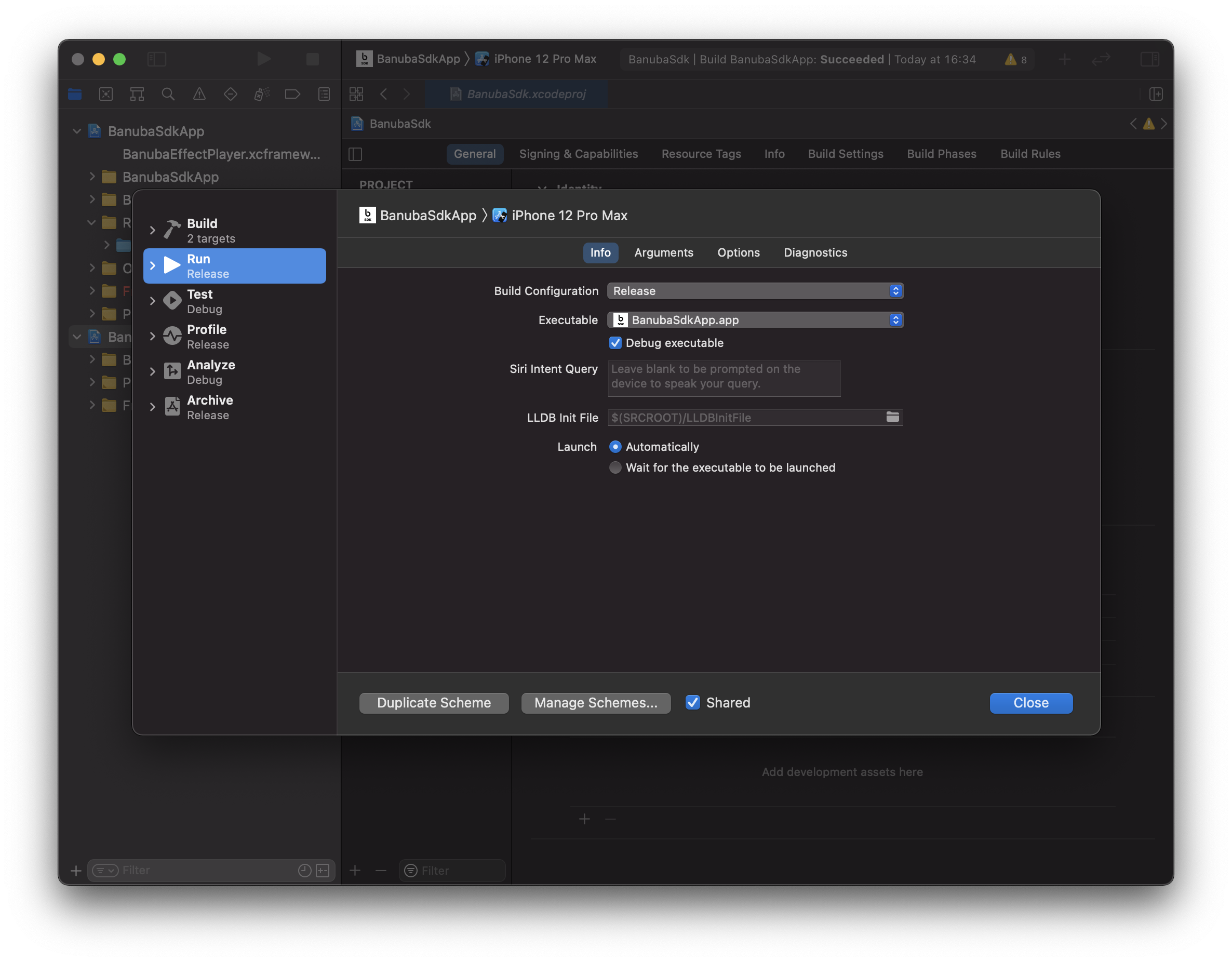Open the Find navigator magnifier icon

click(x=168, y=94)
